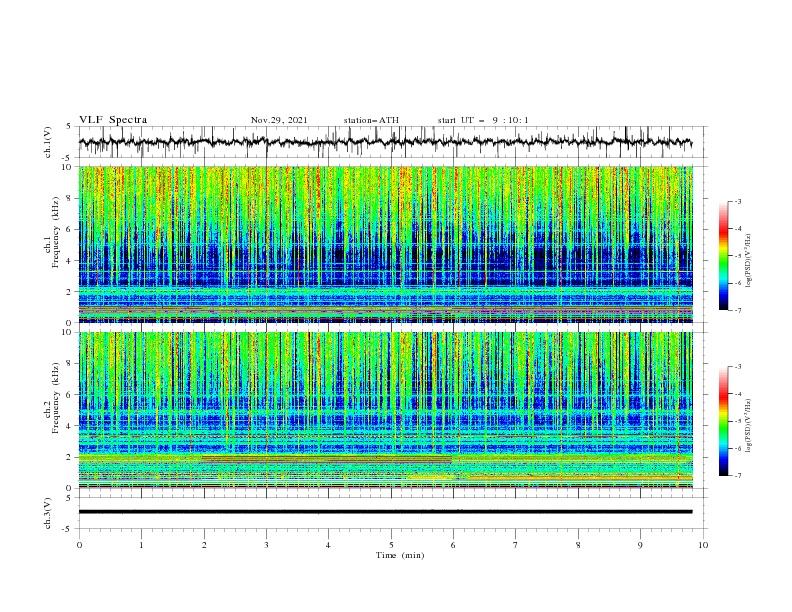
Task: Click the '5' tick on ch.3(V) axis
Action: (x=69, y=497)
